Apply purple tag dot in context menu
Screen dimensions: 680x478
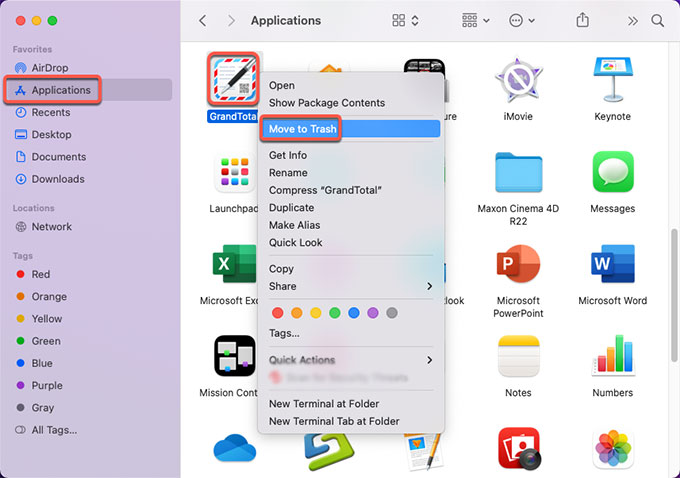coord(373,313)
